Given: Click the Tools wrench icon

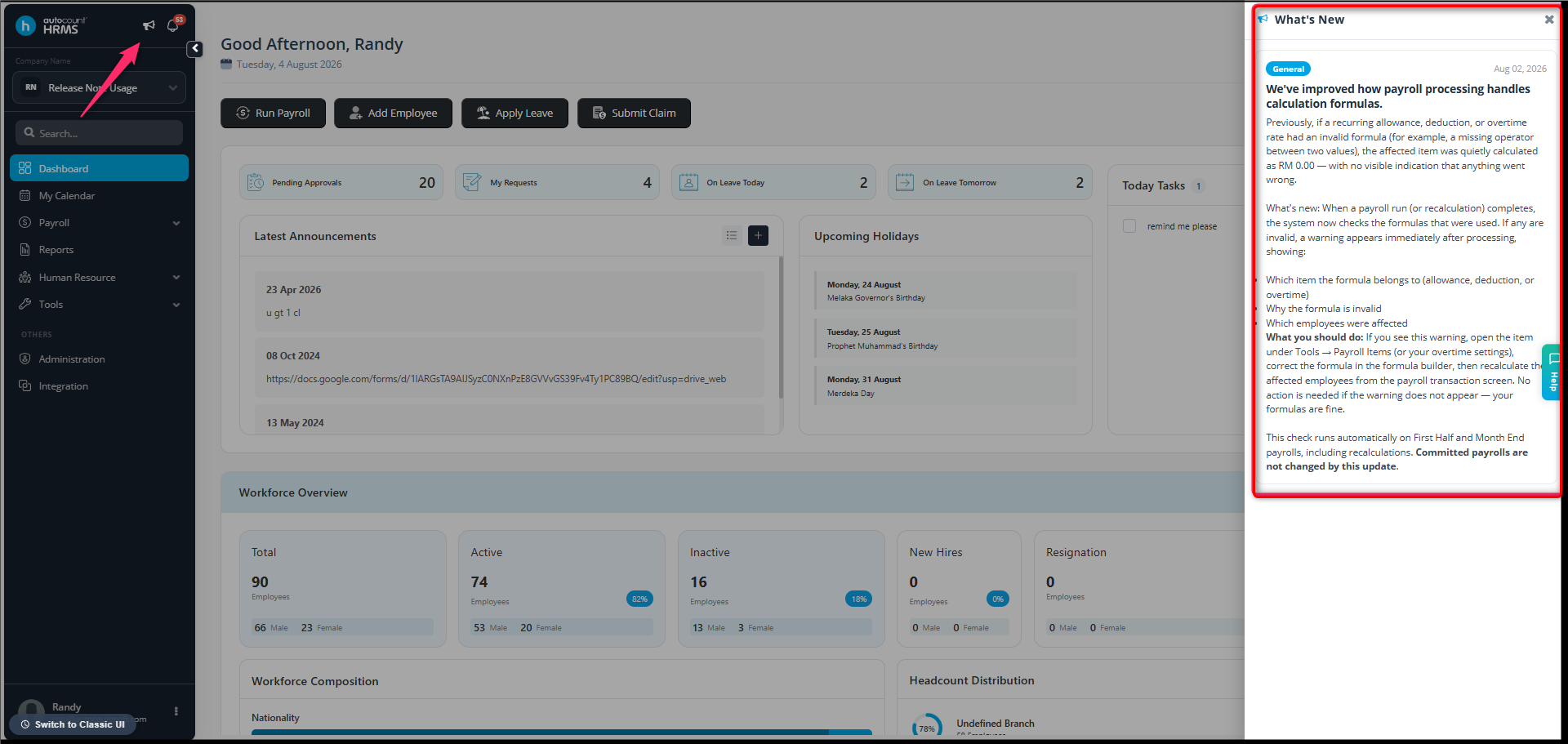Looking at the screenshot, I should pyautogui.click(x=25, y=304).
